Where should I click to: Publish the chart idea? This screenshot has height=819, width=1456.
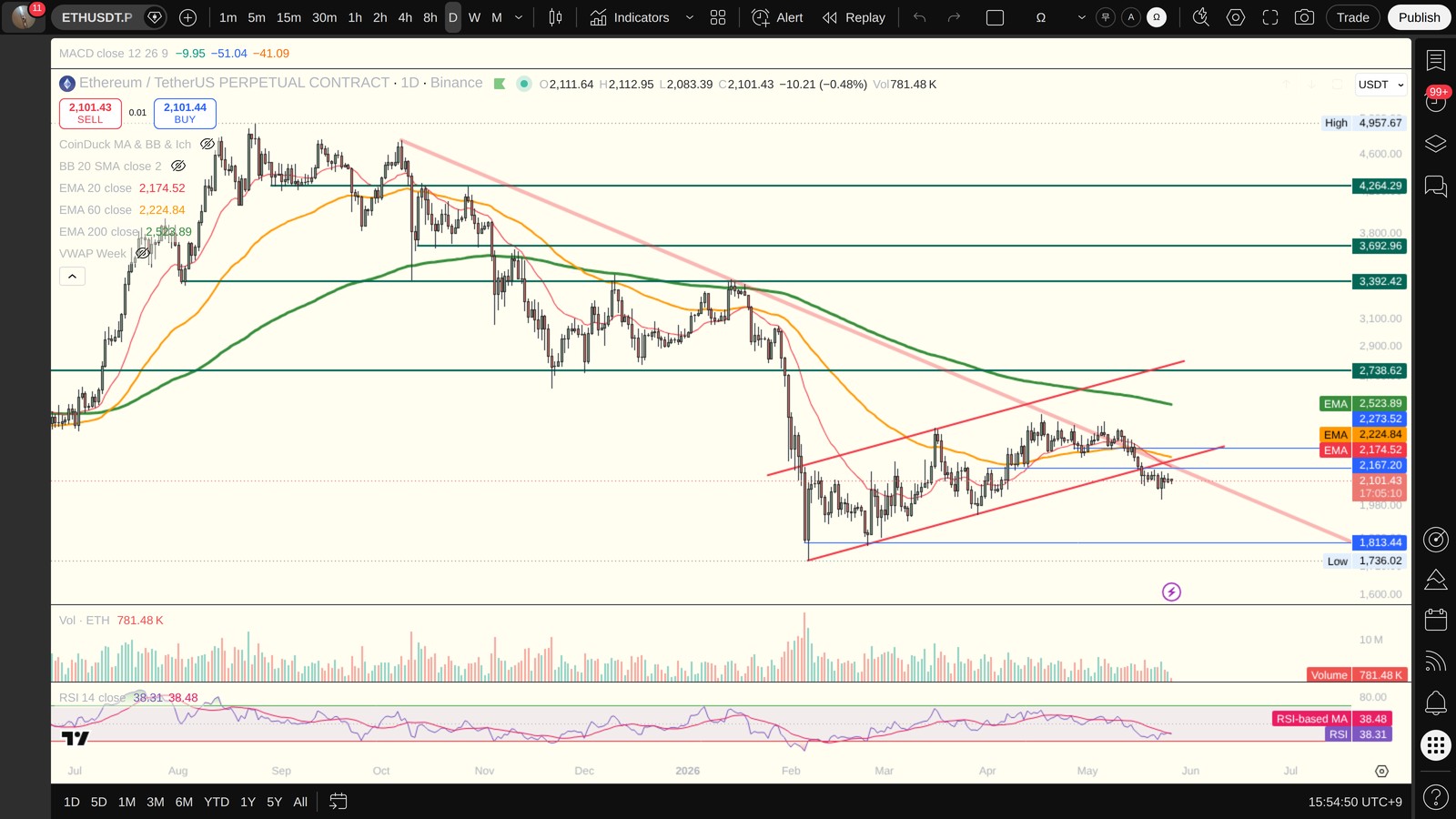(1420, 17)
